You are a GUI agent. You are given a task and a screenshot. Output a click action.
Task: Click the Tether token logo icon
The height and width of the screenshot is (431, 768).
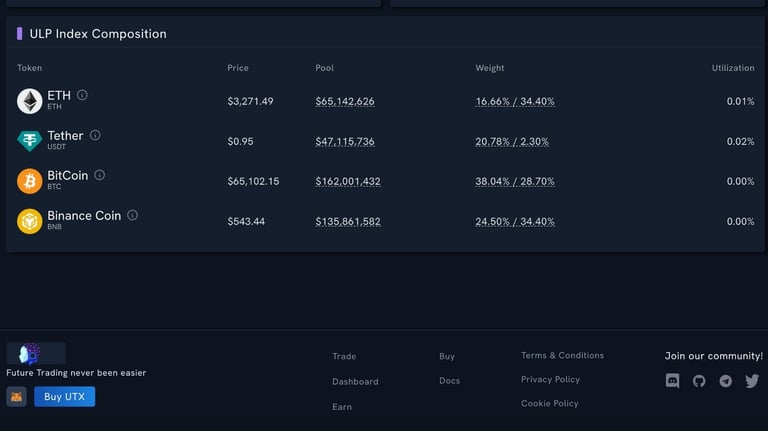pyautogui.click(x=29, y=141)
